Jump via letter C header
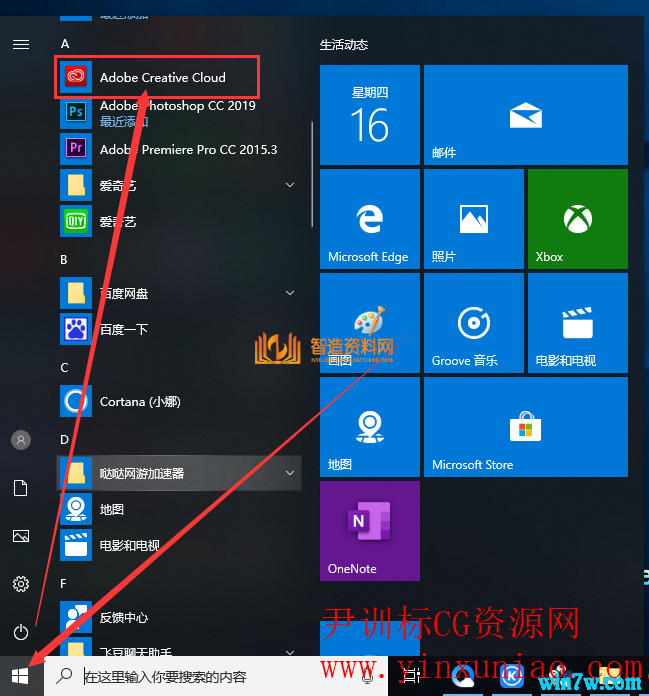The height and width of the screenshot is (696, 649). click(x=64, y=368)
